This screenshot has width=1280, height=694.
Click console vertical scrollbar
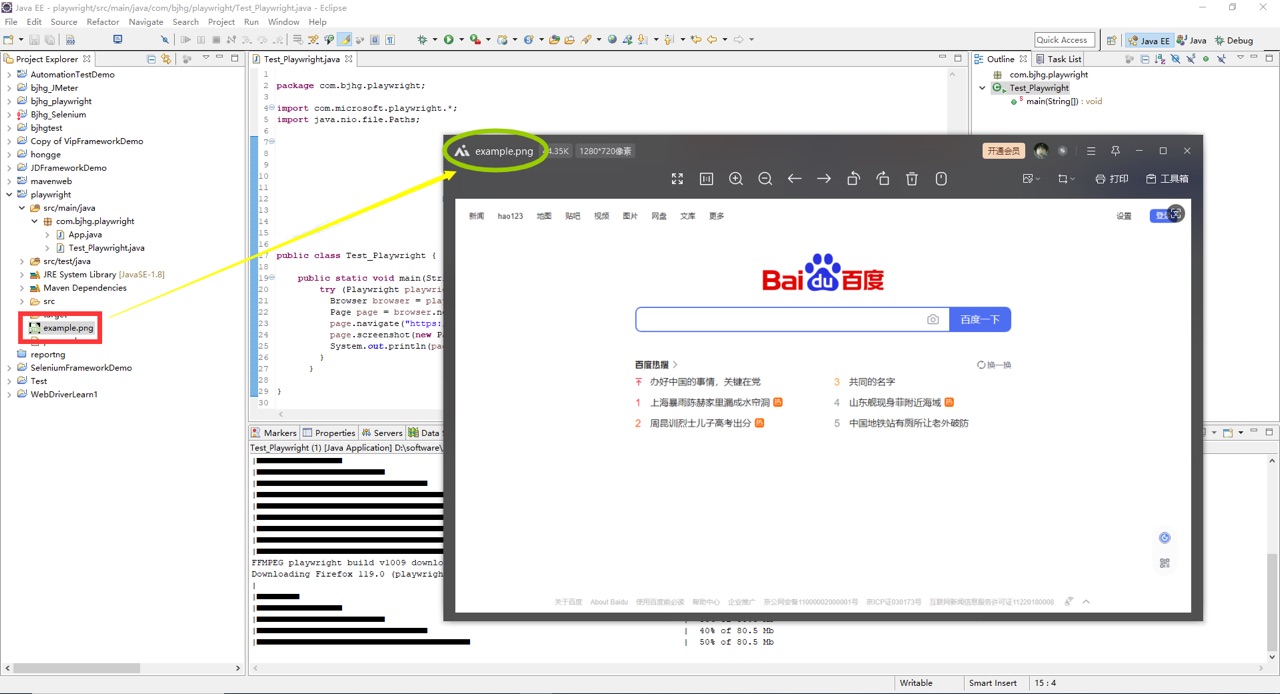click(1271, 604)
